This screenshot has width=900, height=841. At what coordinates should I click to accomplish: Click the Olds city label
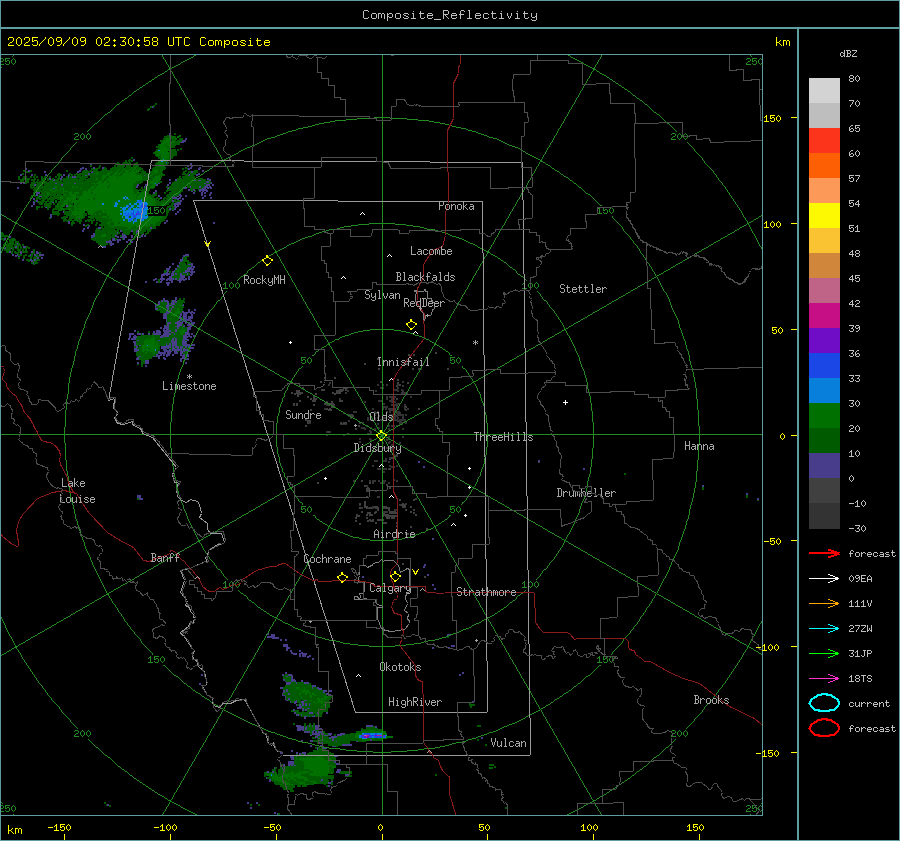tap(381, 417)
